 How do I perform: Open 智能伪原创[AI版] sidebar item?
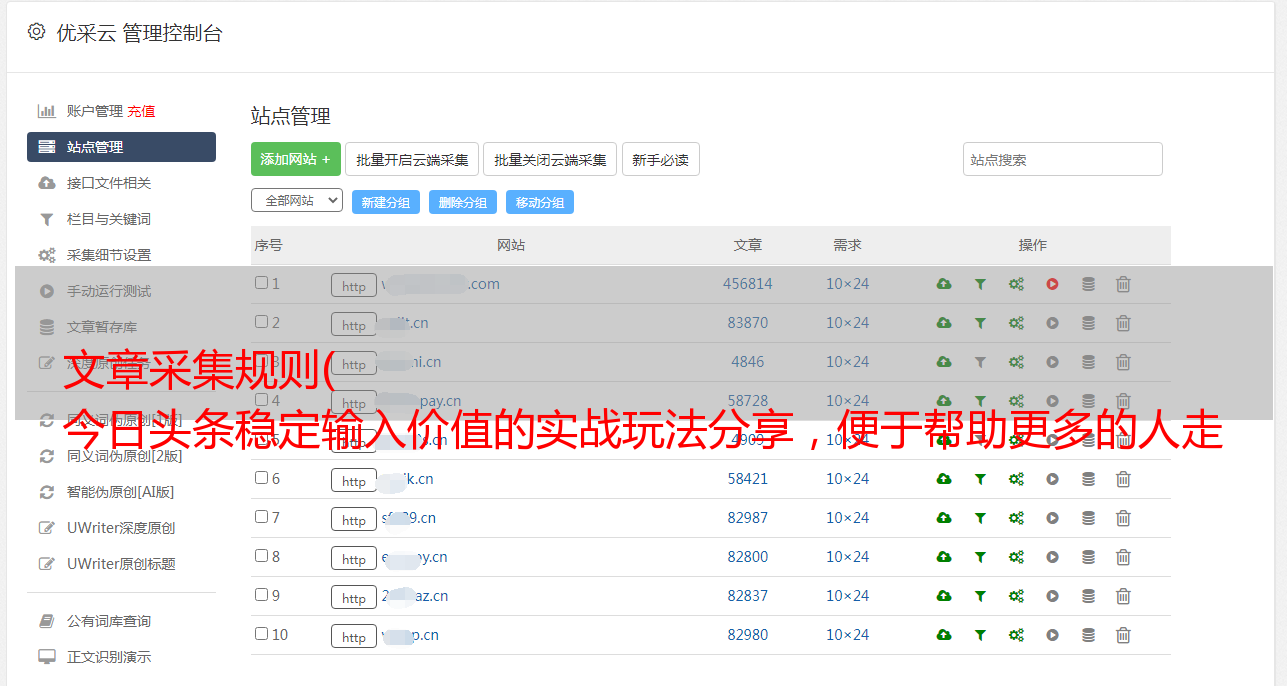[121, 492]
